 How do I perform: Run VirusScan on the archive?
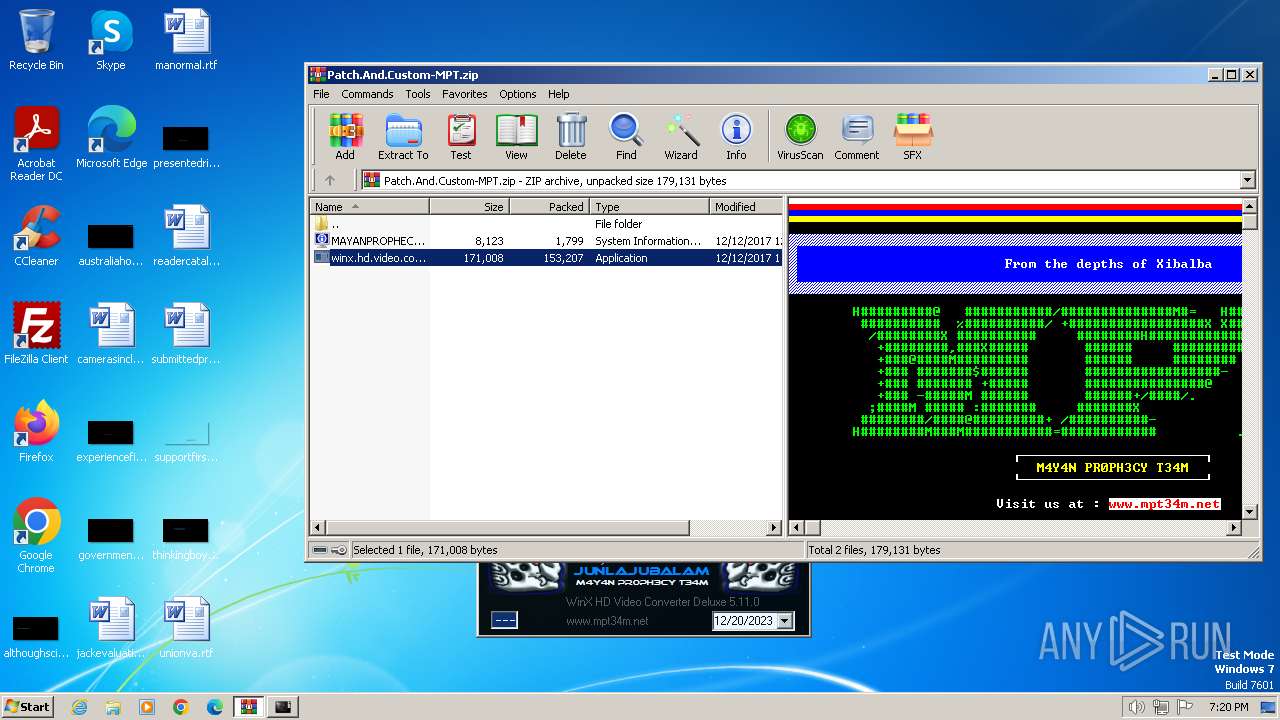click(800, 136)
